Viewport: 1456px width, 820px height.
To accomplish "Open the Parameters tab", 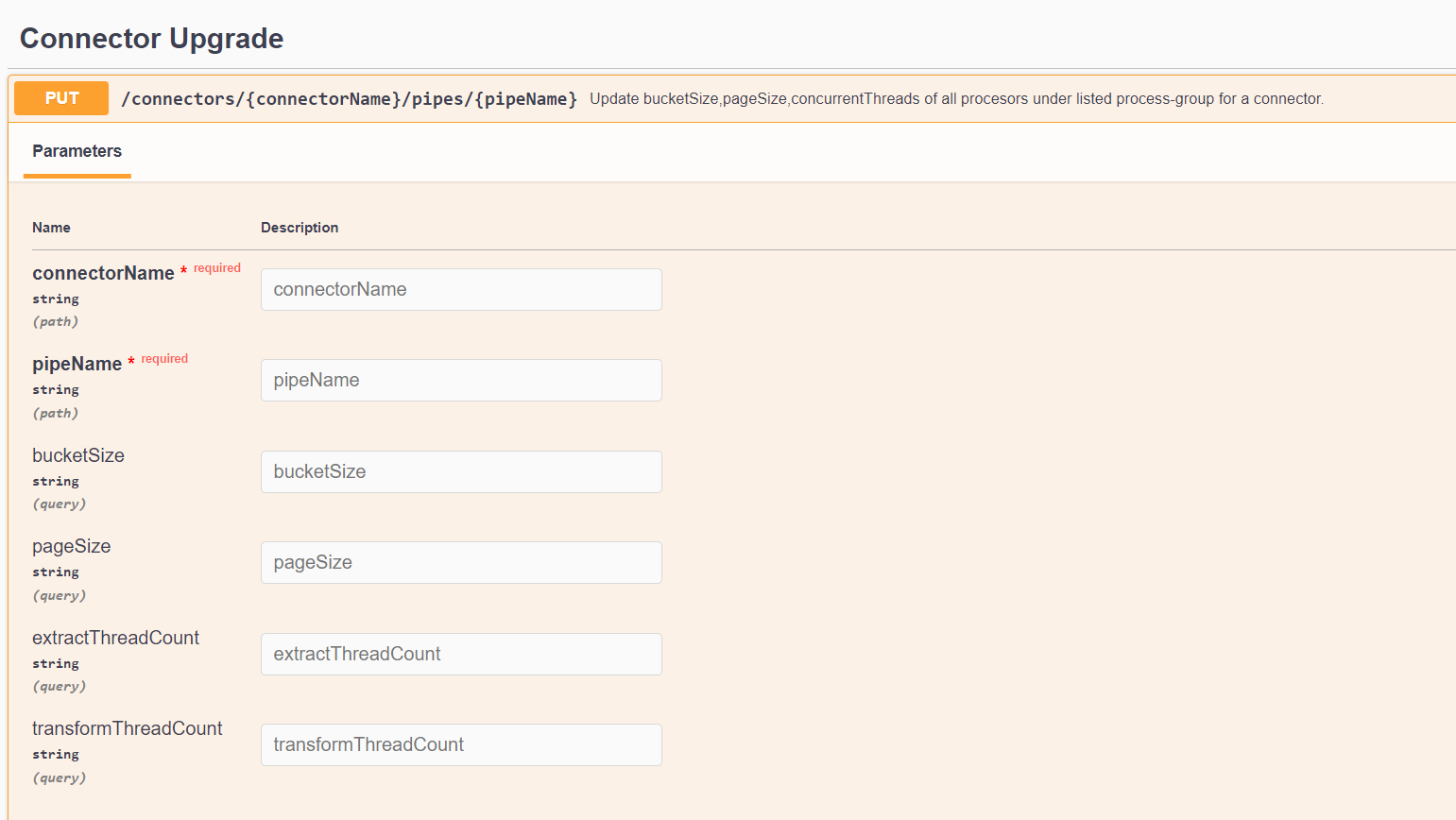I will tap(77, 151).
